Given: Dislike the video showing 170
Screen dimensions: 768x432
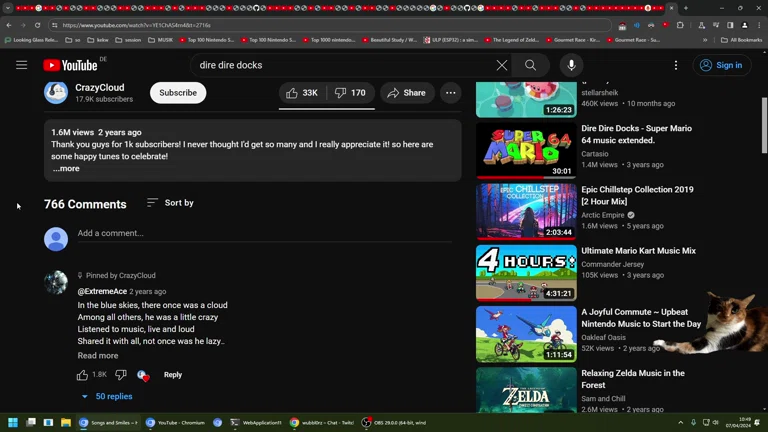Looking at the screenshot, I should pos(350,93).
